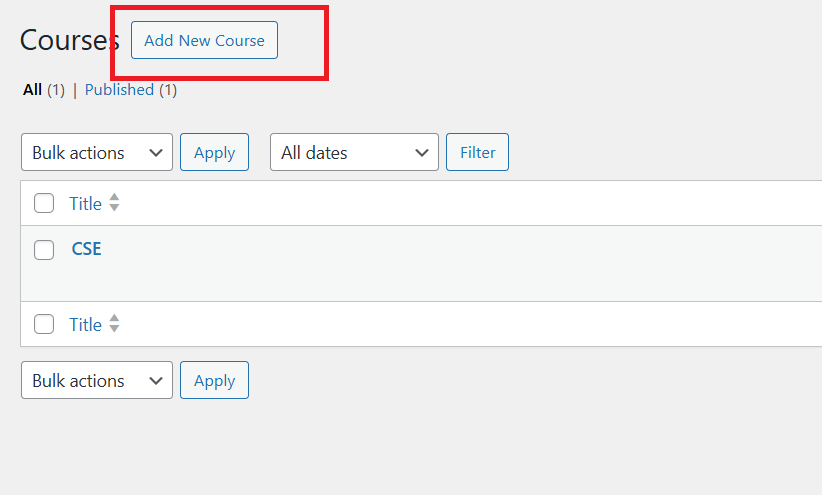Click ascending sort arrow beside footer Title

click(x=114, y=319)
